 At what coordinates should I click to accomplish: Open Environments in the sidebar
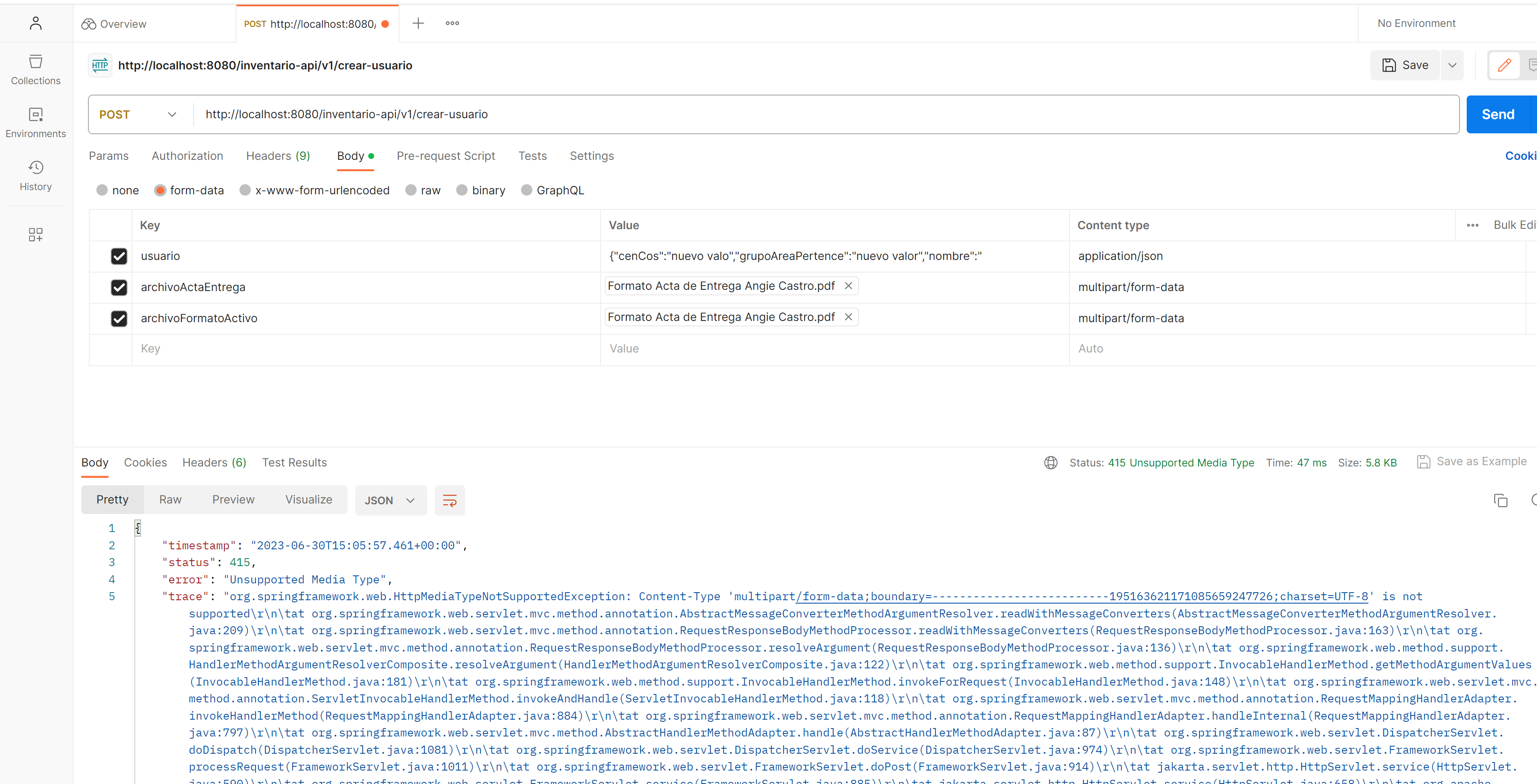pyautogui.click(x=36, y=123)
